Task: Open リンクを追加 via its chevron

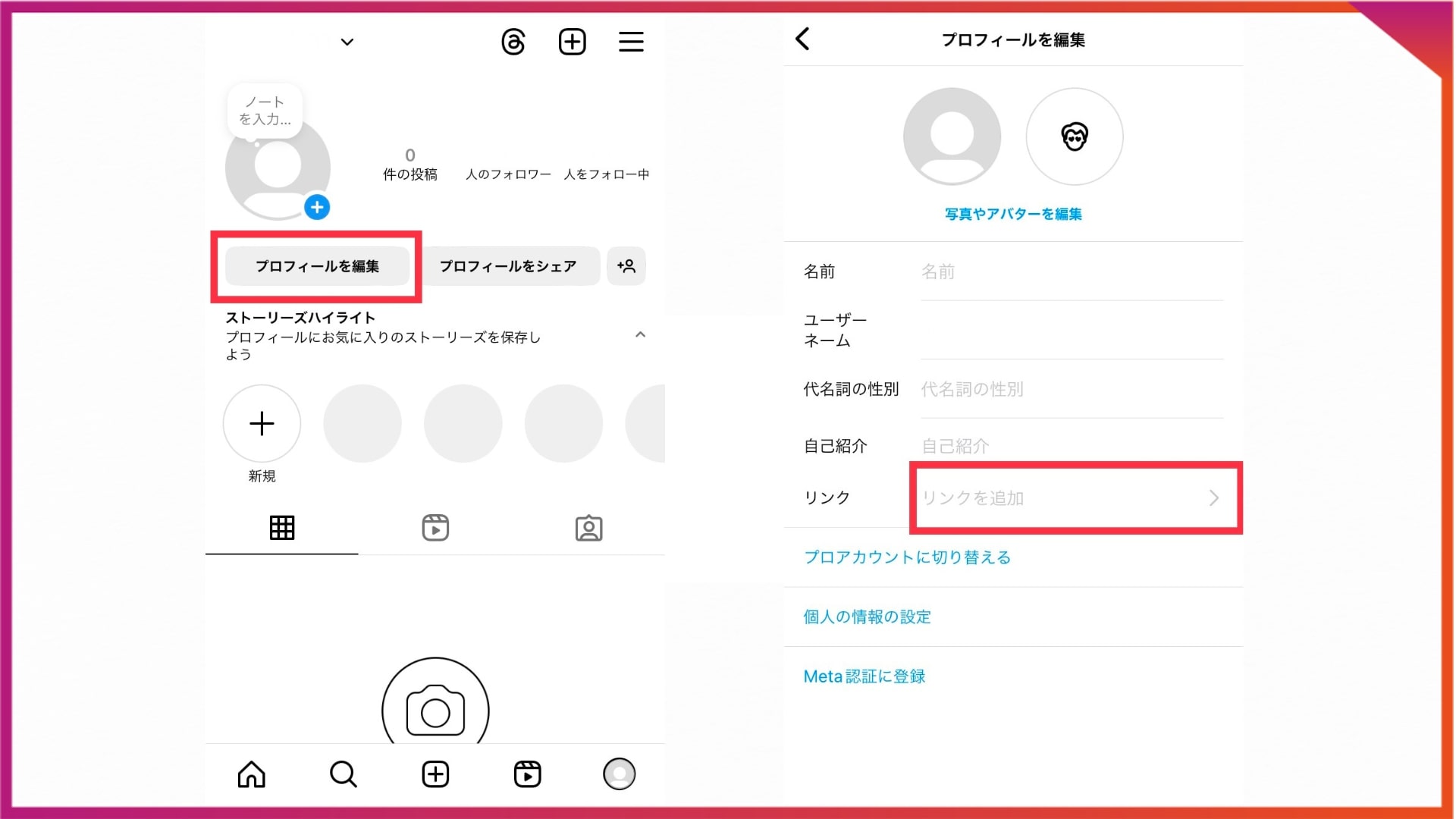Action: (x=1214, y=498)
